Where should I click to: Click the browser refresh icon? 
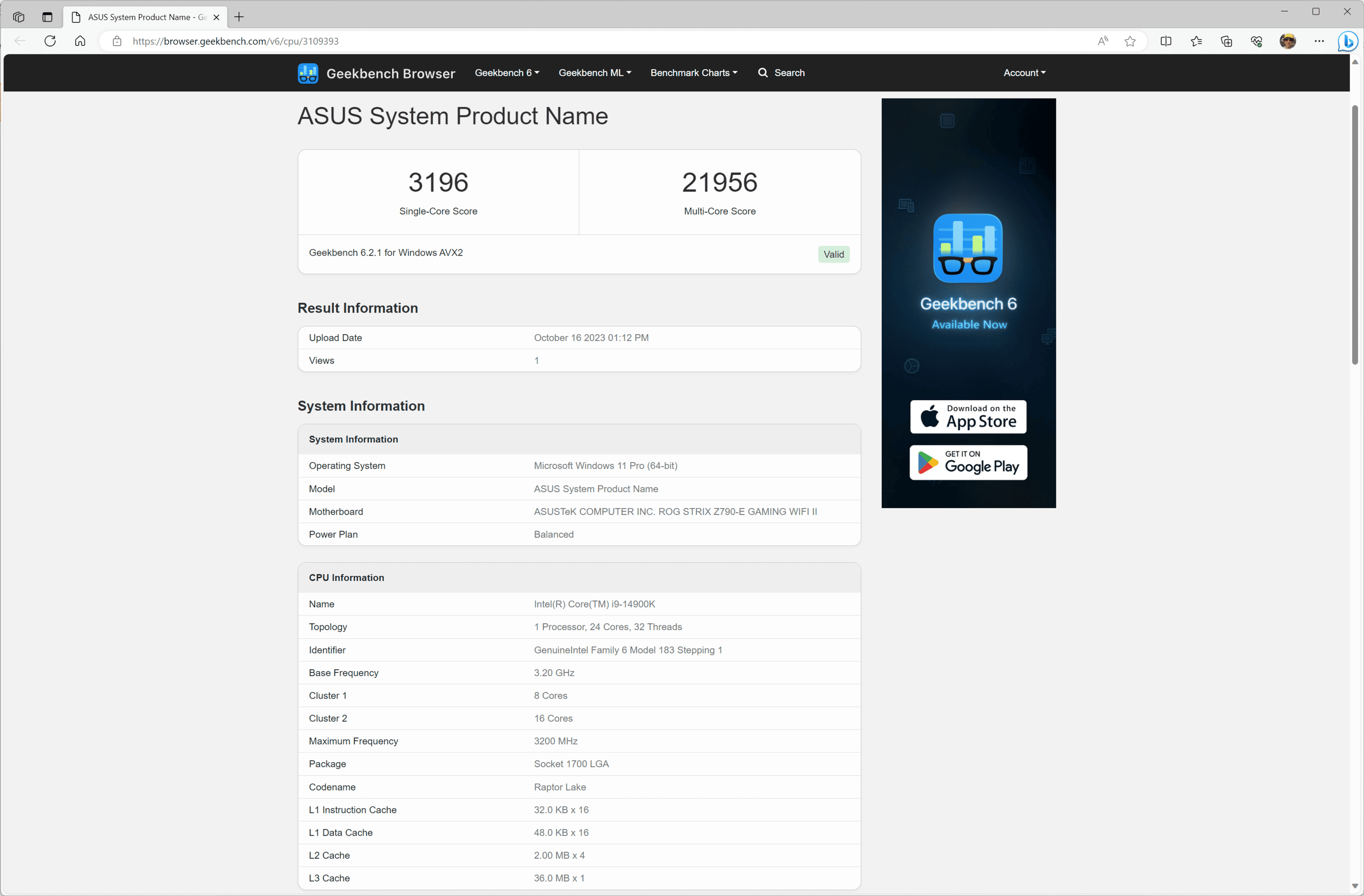(x=50, y=40)
